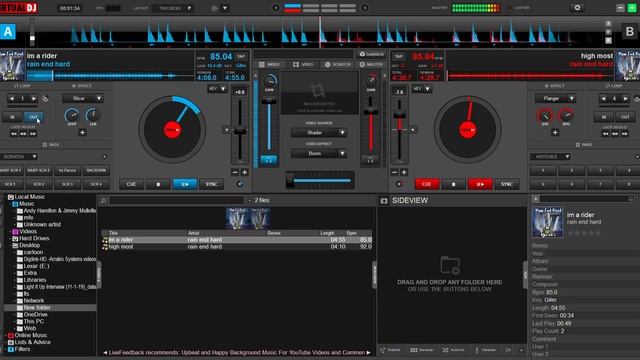Open right deck KEY dropdown
Viewport: 640px width, 360px height.
click(422, 89)
